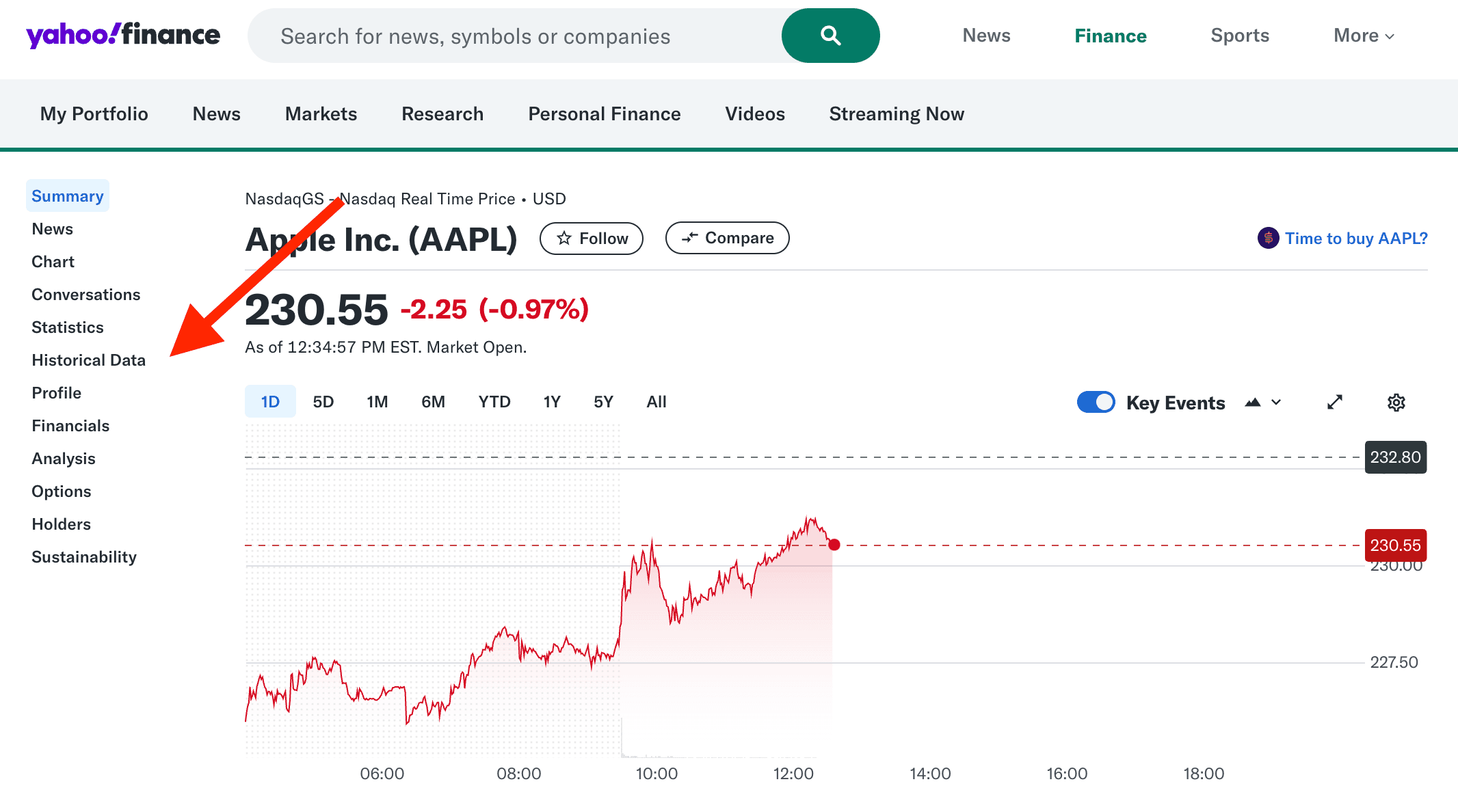Open Analysis sidebar item
Image resolution: width=1458 pixels, height=812 pixels.
63,459
